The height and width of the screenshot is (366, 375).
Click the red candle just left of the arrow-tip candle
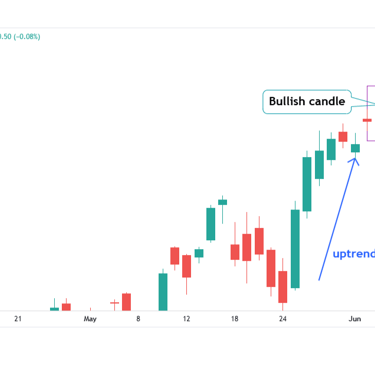click(x=343, y=137)
